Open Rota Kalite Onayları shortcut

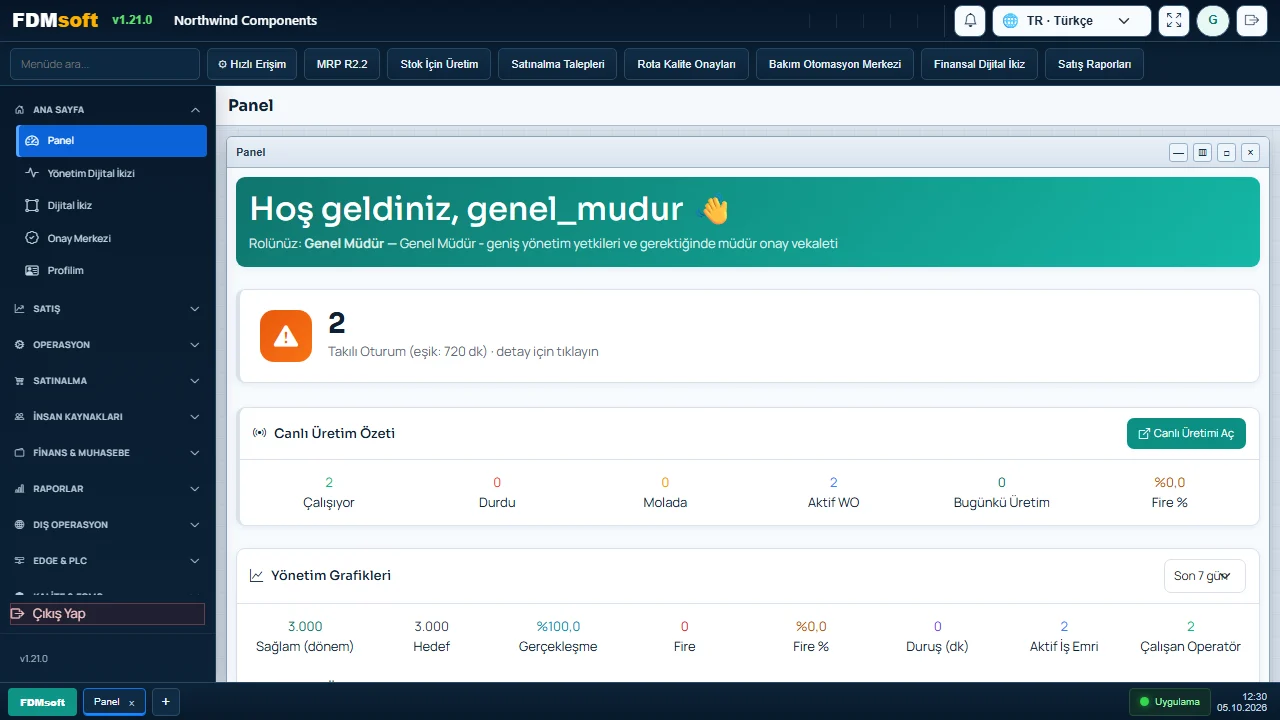click(x=687, y=64)
